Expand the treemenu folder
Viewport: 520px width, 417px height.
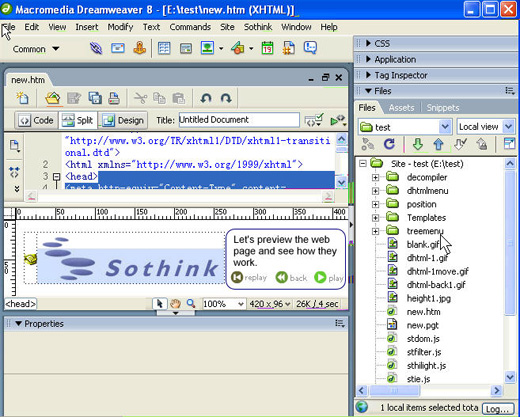click(x=376, y=231)
